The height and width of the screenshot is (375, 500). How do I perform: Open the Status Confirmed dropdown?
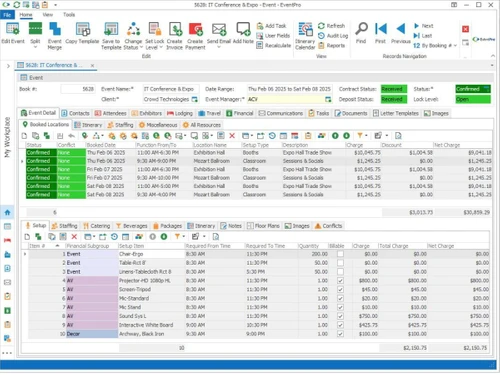[x=487, y=89]
